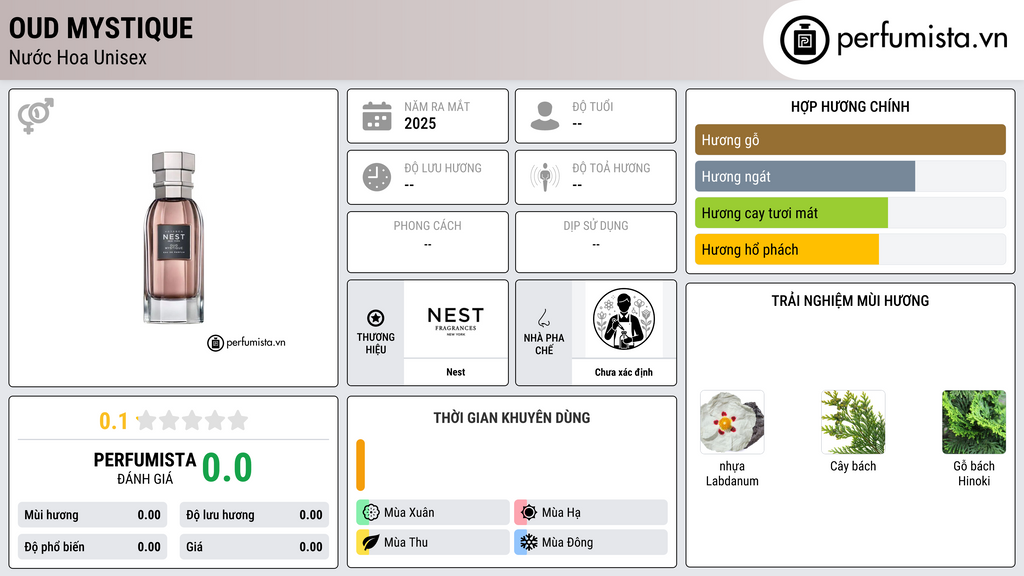Viewport: 1024px width, 576px height.
Task: Click the Mùi hương score row
Action: [93, 515]
